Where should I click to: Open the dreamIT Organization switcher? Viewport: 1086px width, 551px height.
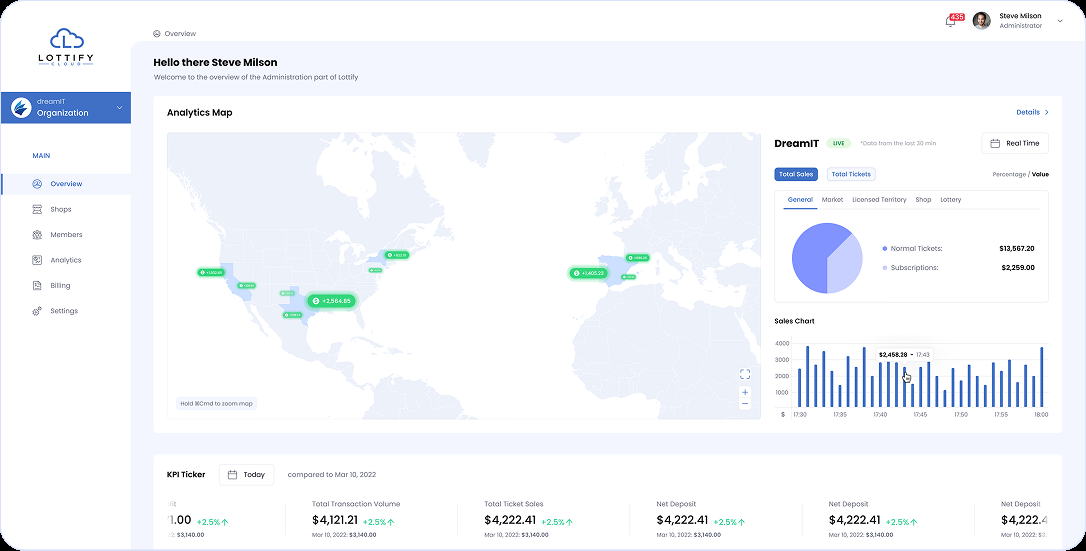coord(66,107)
